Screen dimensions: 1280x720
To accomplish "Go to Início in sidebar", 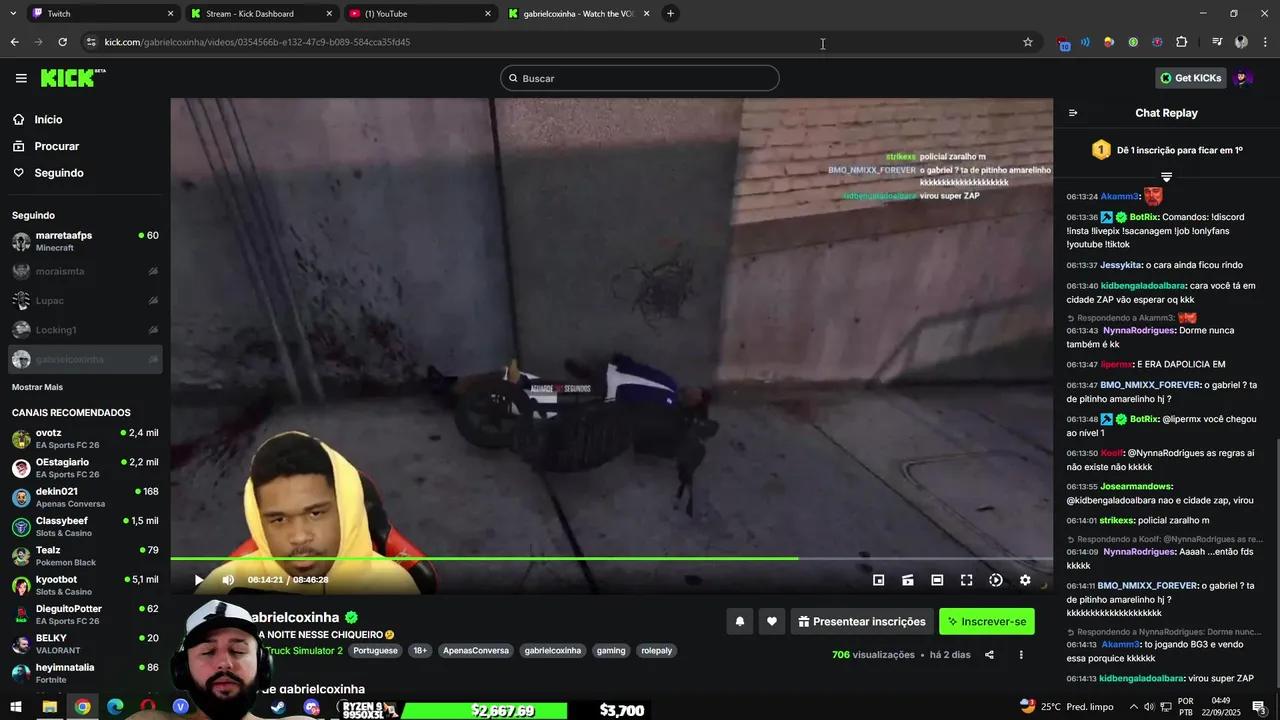I will click(x=48, y=119).
